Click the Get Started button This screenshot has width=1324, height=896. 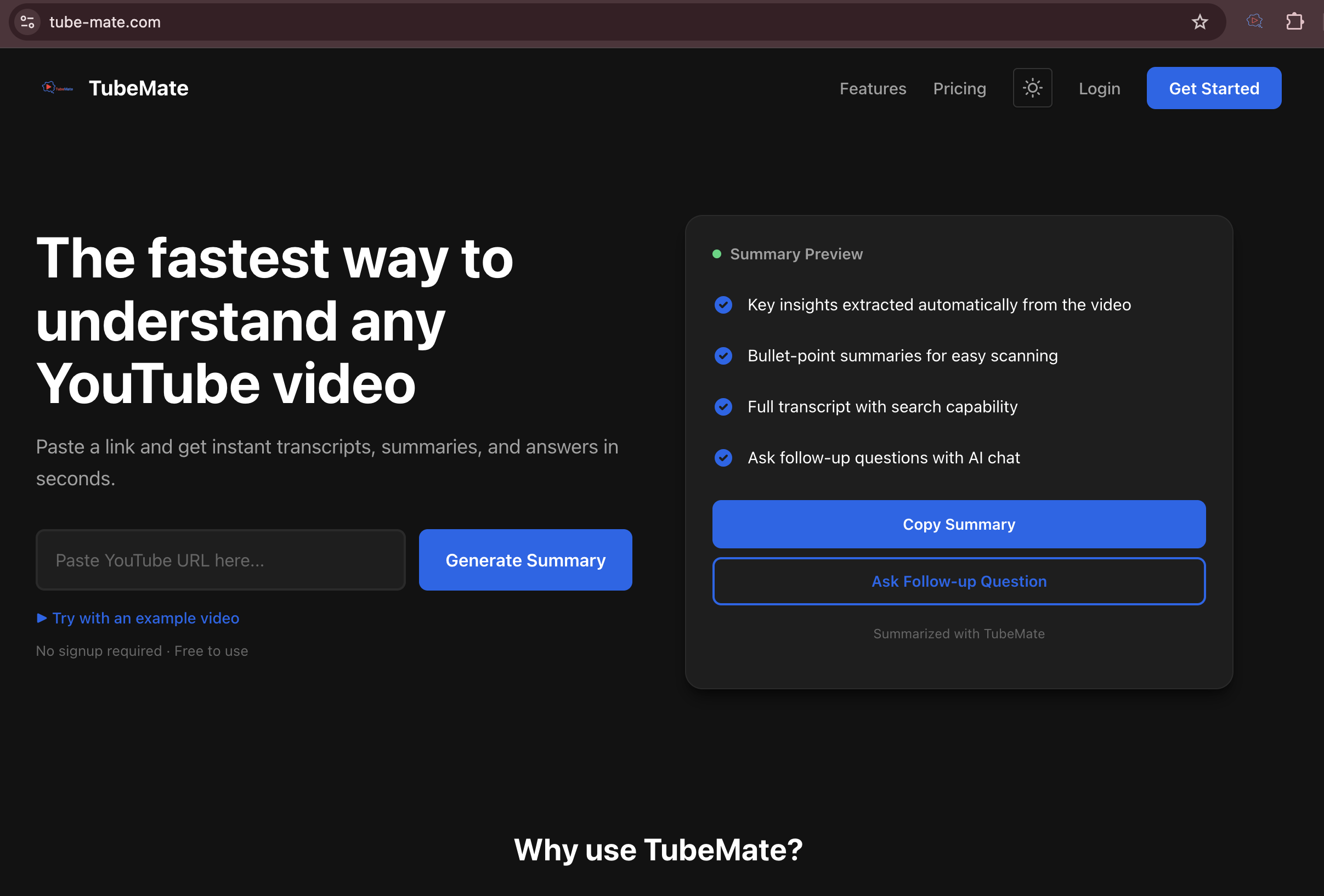[1214, 88]
